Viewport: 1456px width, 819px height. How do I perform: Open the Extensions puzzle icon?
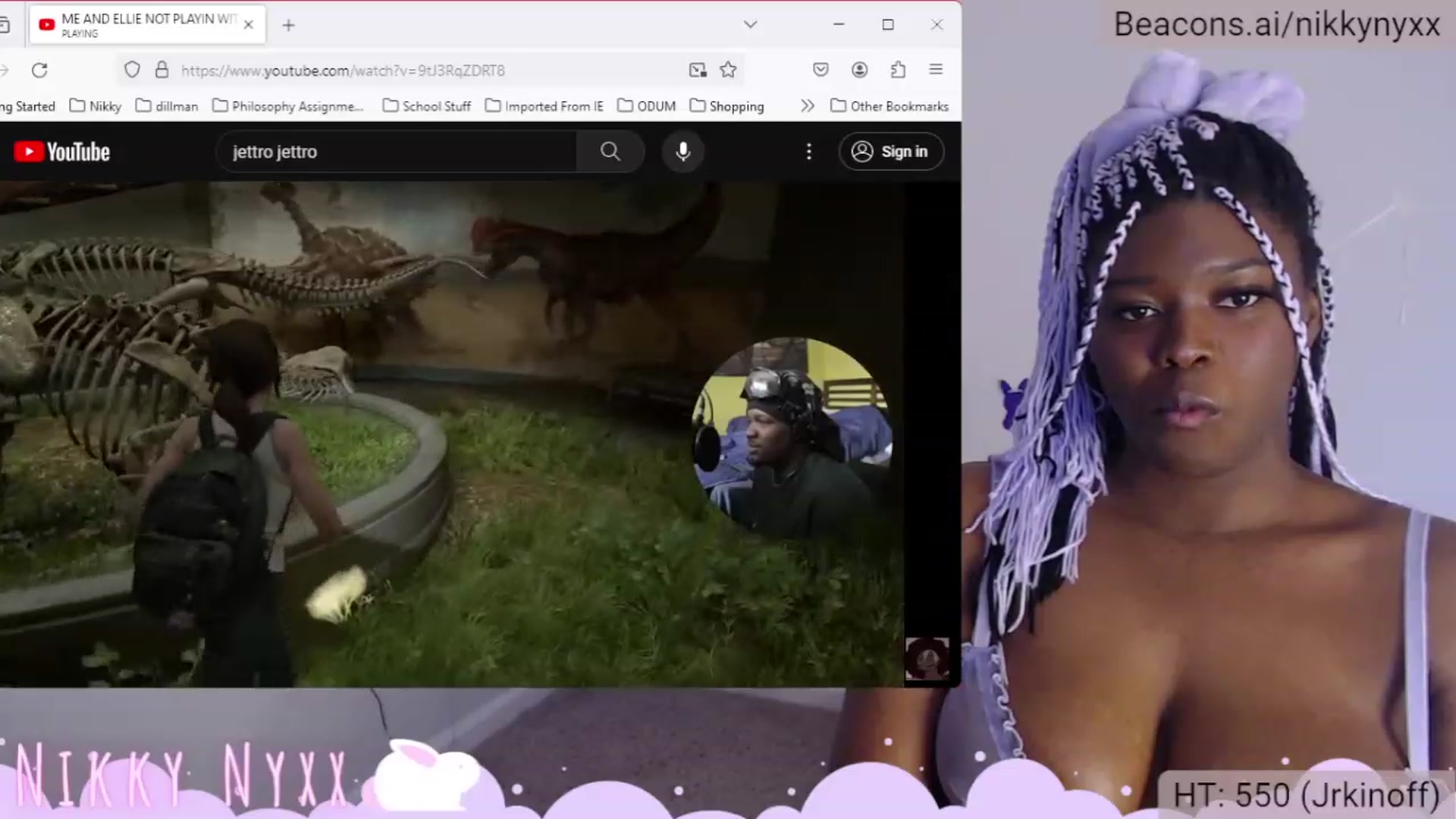(x=898, y=70)
